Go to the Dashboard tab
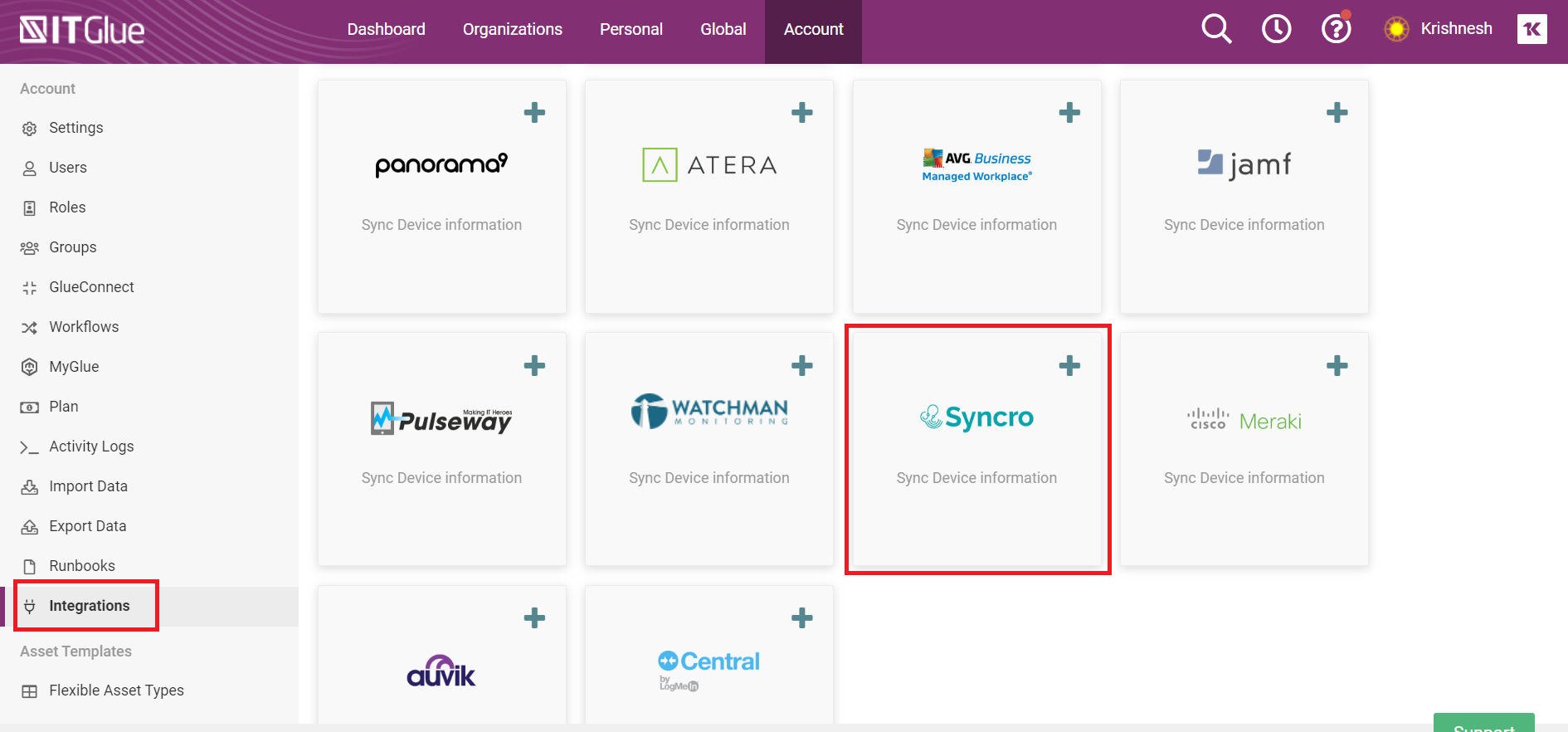Viewport: 1568px width, 732px height. click(x=386, y=29)
